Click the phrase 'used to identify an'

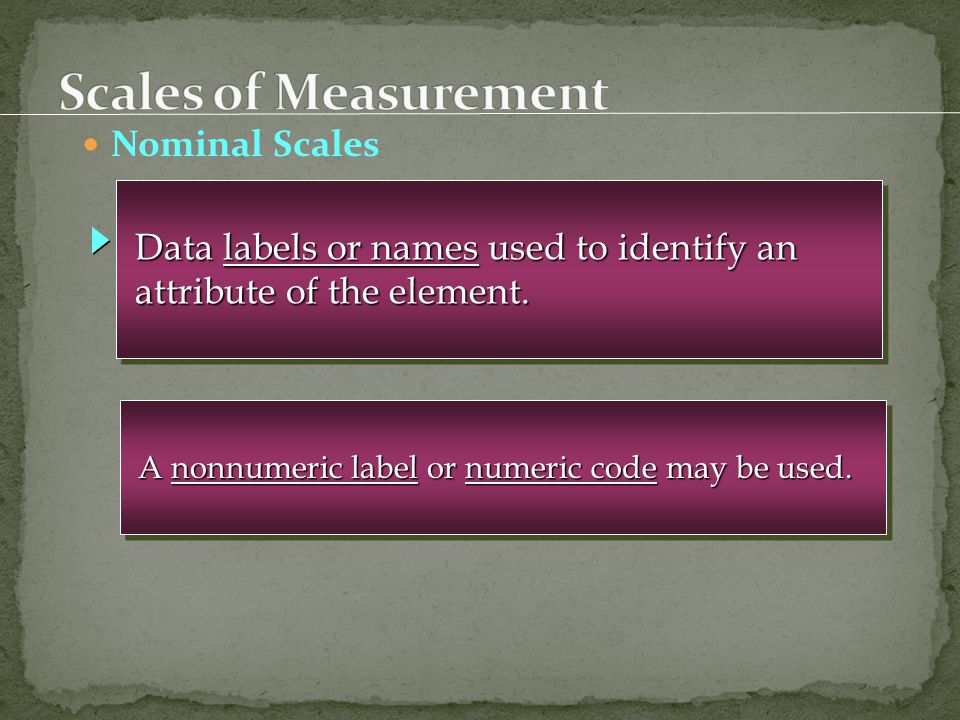(643, 249)
